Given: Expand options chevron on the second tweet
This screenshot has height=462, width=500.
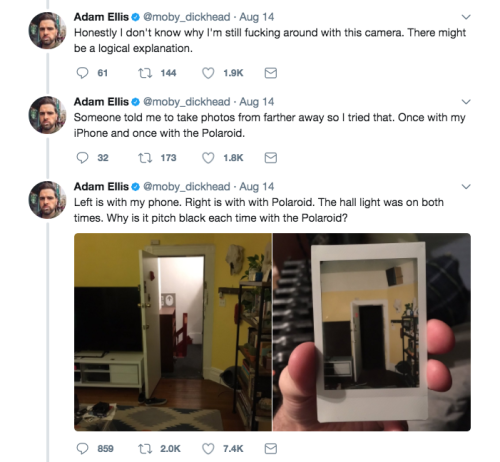Looking at the screenshot, I should 466,102.
